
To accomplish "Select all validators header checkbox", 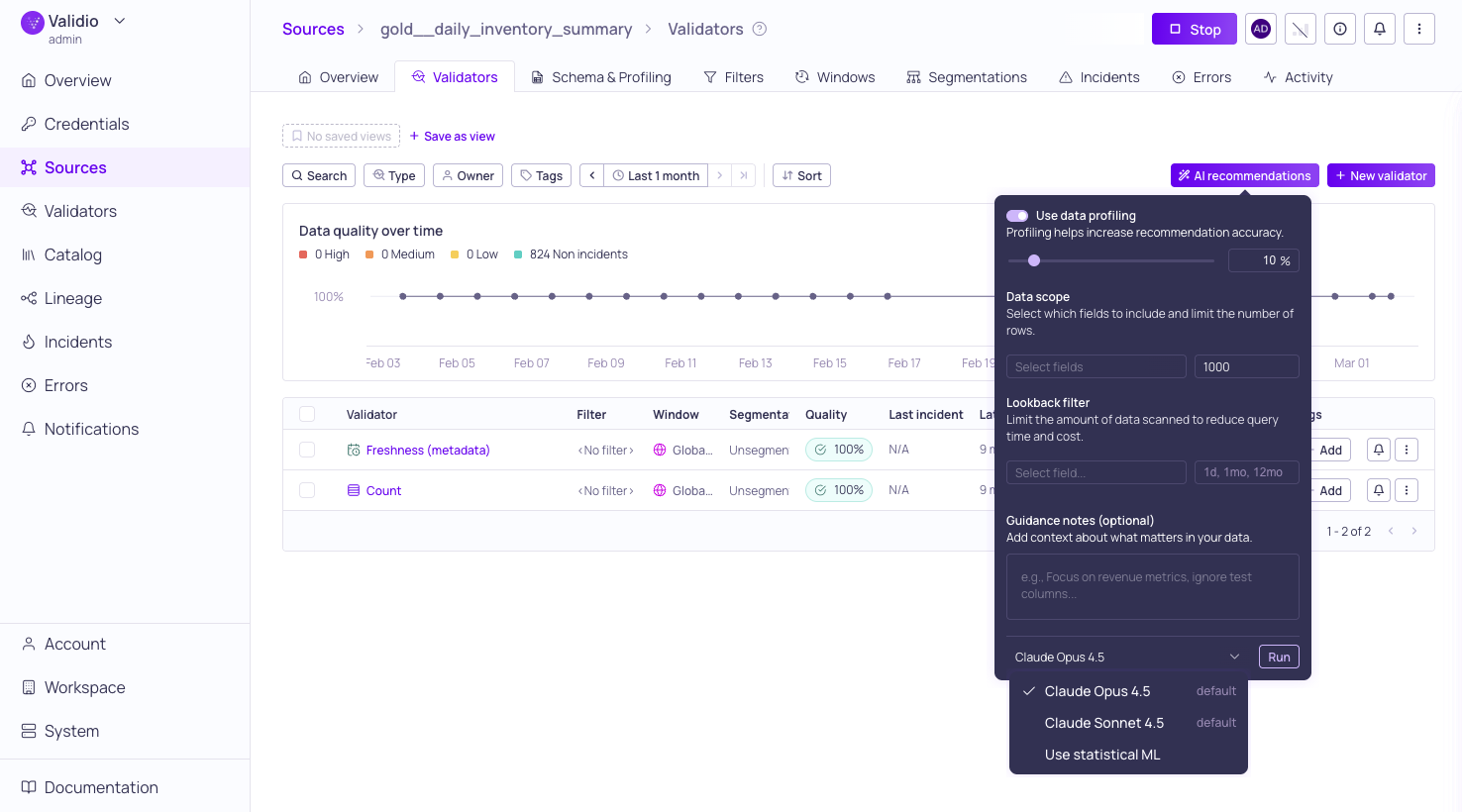I will [307, 414].
